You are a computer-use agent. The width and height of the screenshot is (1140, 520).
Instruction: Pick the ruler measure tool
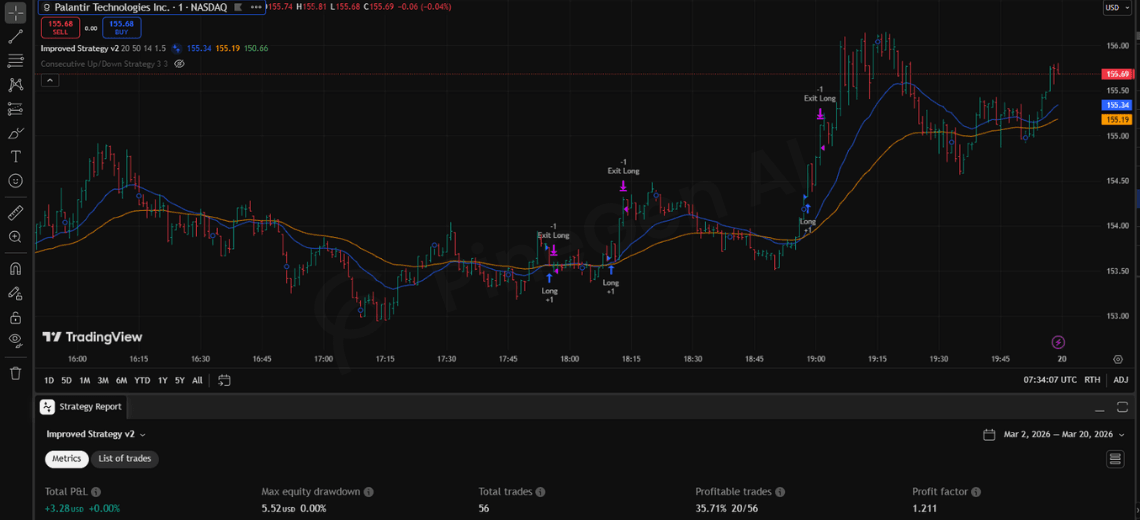tap(15, 213)
